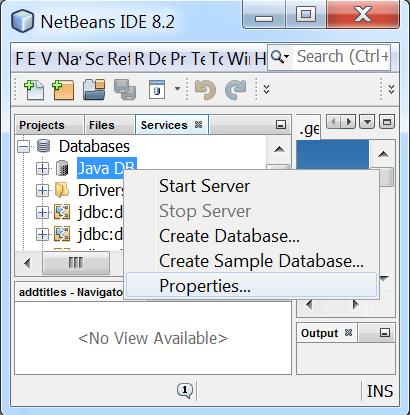Click the .ge editor document tab
Image resolution: width=410 pixels, height=415 pixels.
coord(309,129)
